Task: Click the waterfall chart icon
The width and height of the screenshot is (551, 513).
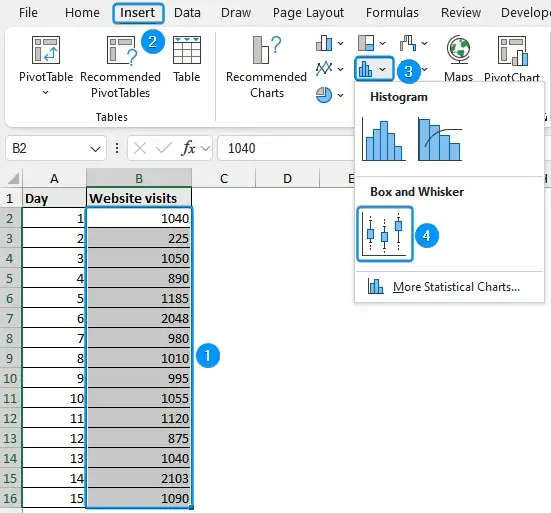Action: coord(408,43)
